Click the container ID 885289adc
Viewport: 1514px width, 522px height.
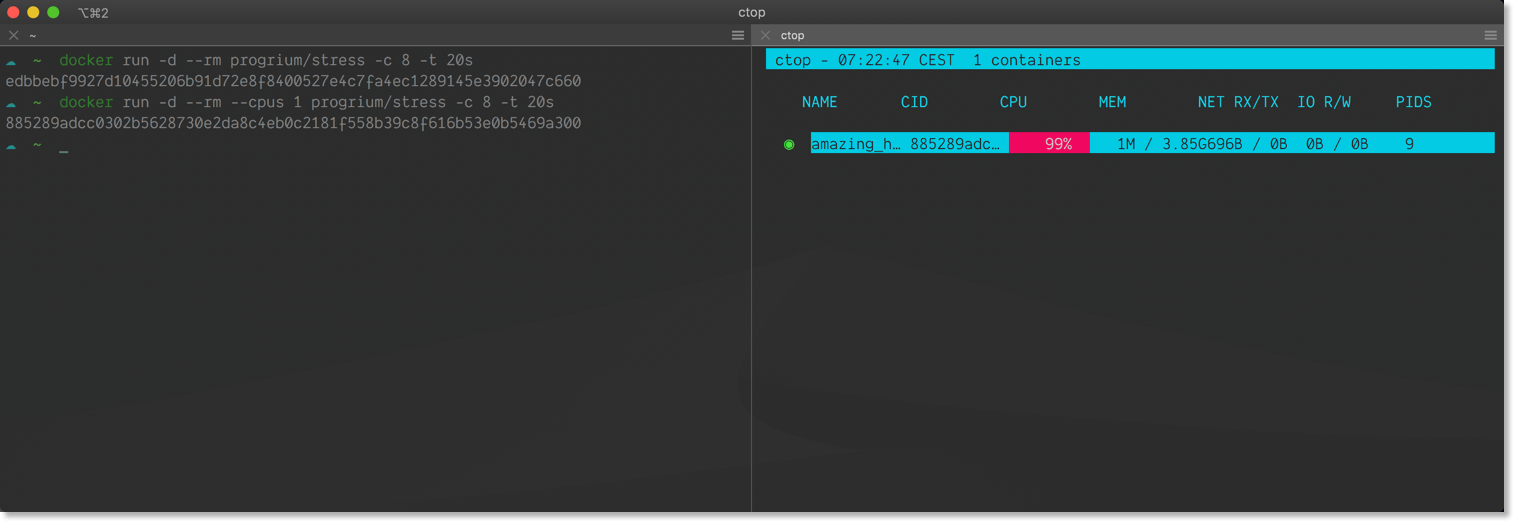[955, 144]
